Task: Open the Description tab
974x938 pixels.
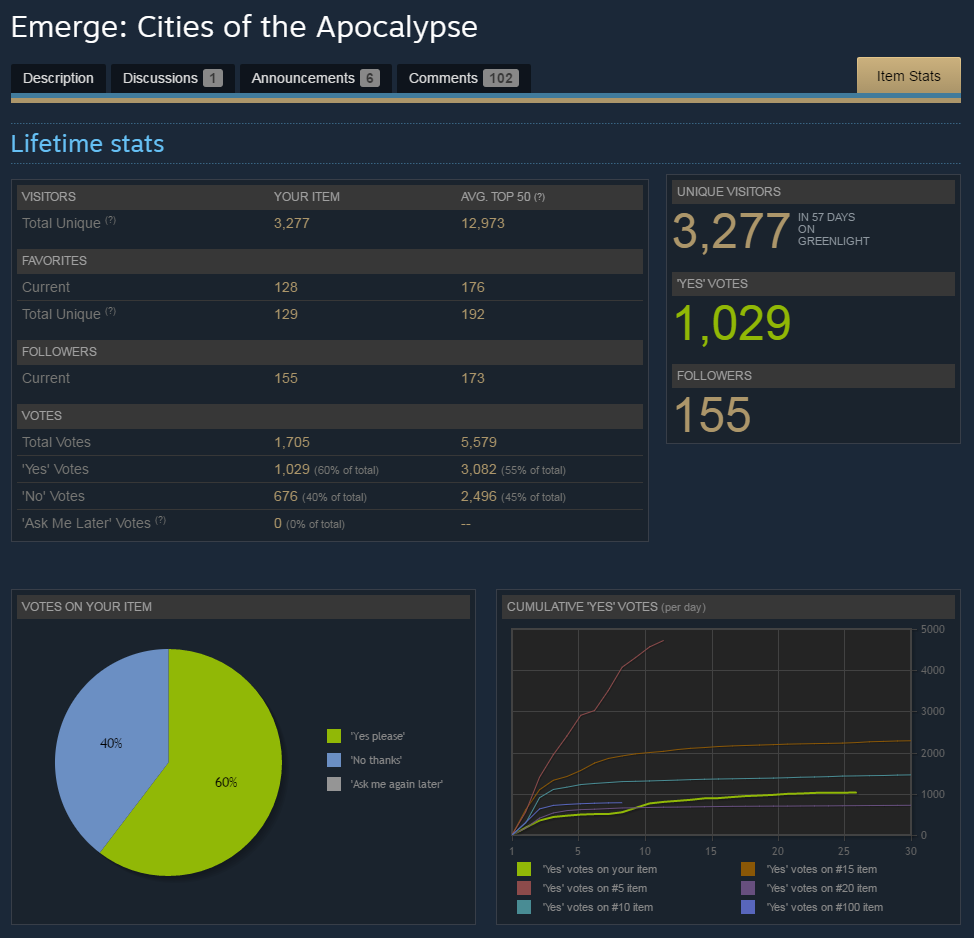Action: tap(58, 78)
